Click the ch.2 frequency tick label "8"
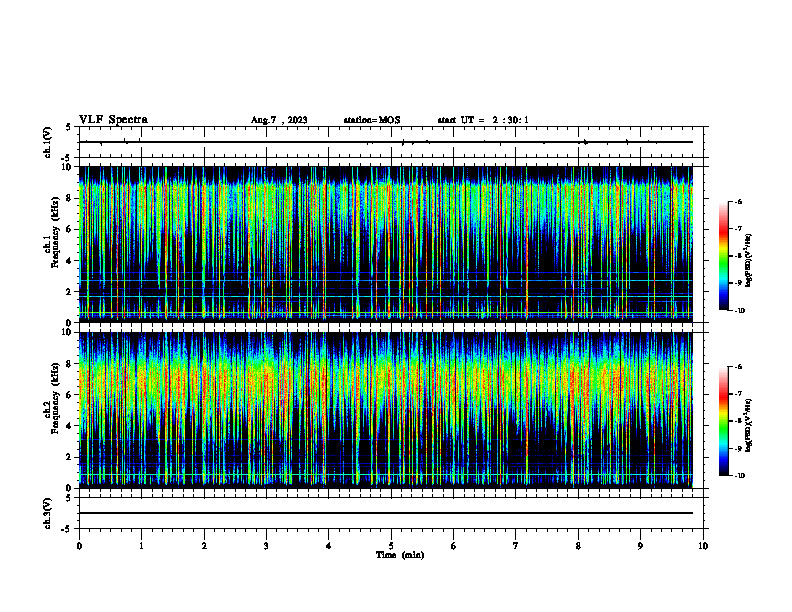Viewport: 792px width, 612px height. coord(70,364)
